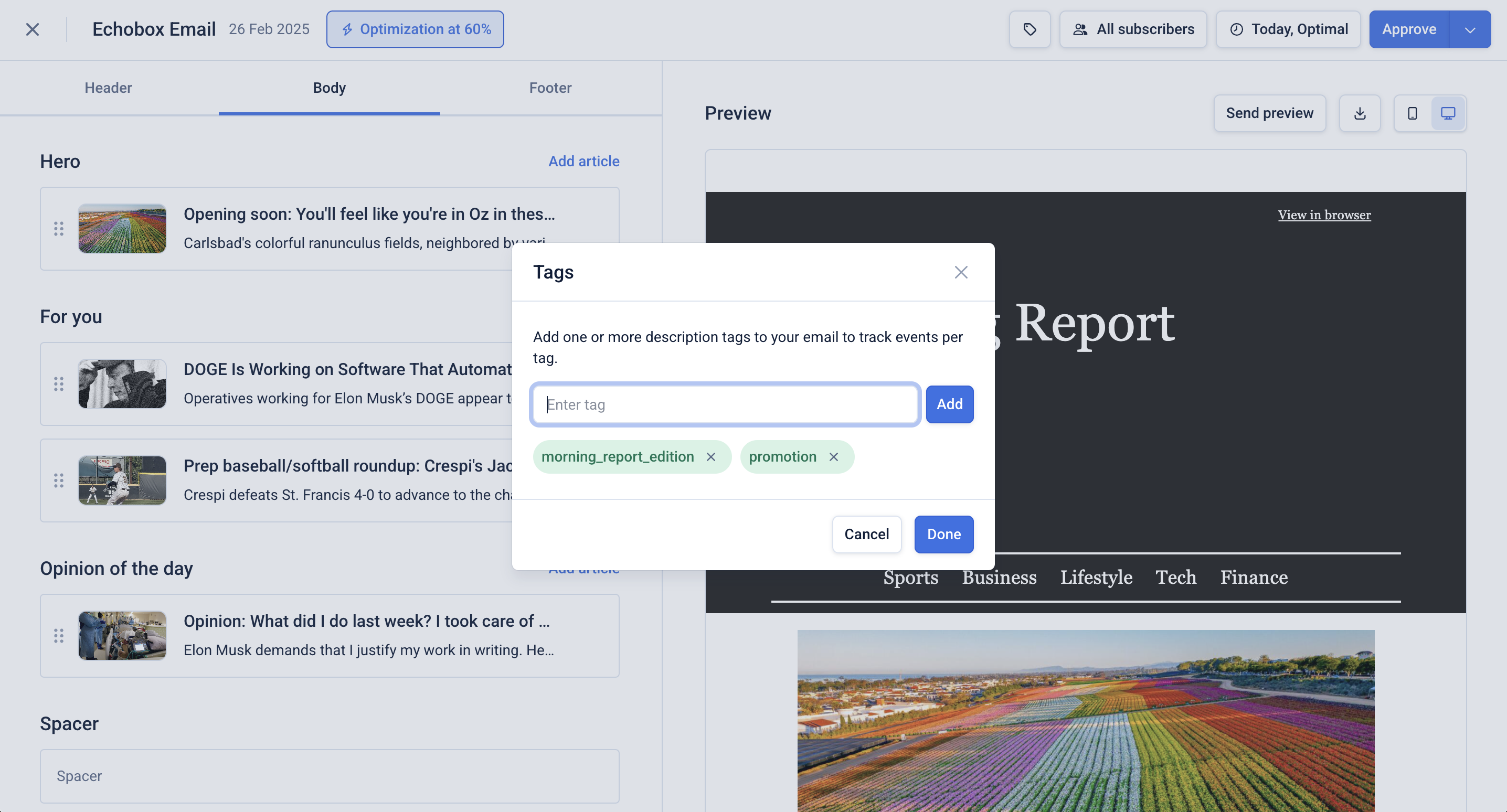The width and height of the screenshot is (1507, 812).
Task: Expand the Approve dropdown arrow
Action: point(1470,29)
